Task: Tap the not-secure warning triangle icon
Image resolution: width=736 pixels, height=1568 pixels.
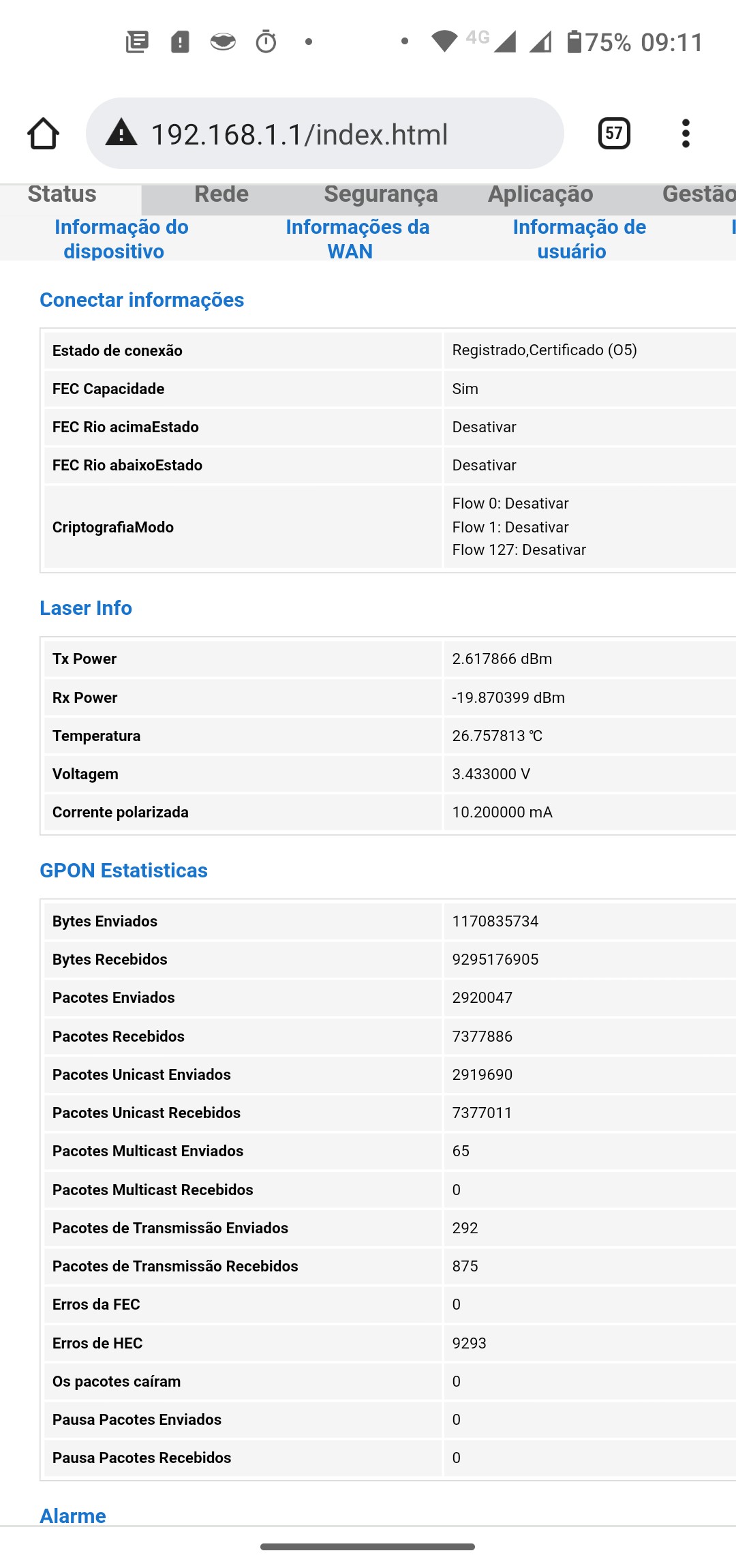Action: pyautogui.click(x=121, y=133)
